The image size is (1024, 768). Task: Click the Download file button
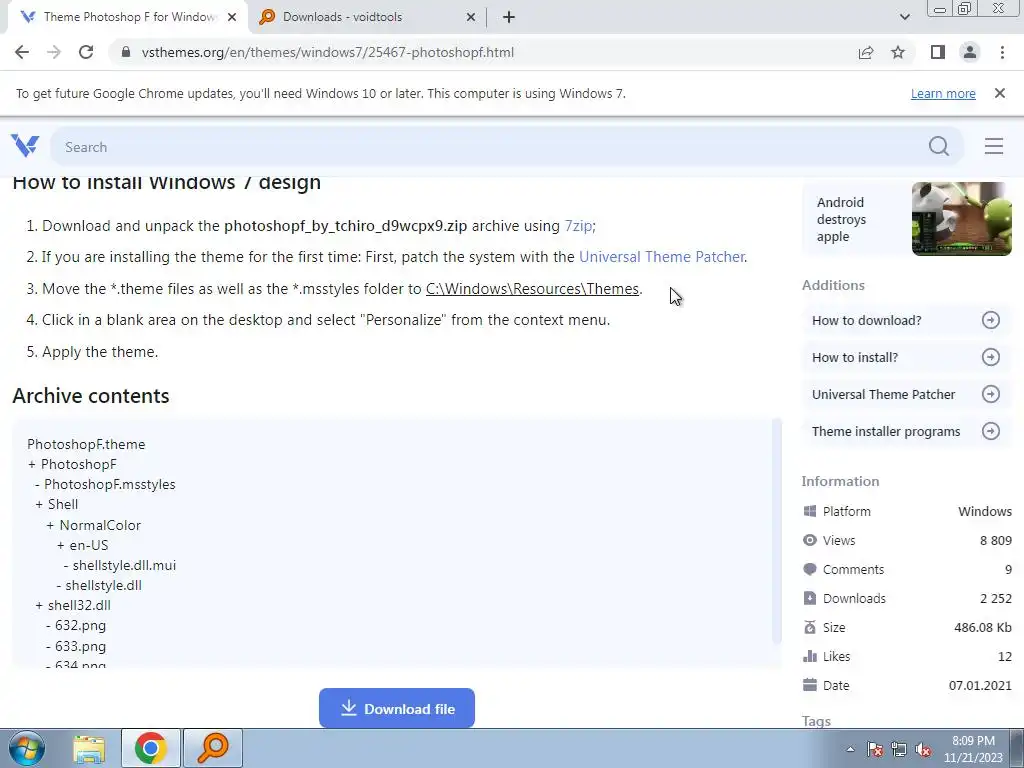pyautogui.click(x=396, y=708)
